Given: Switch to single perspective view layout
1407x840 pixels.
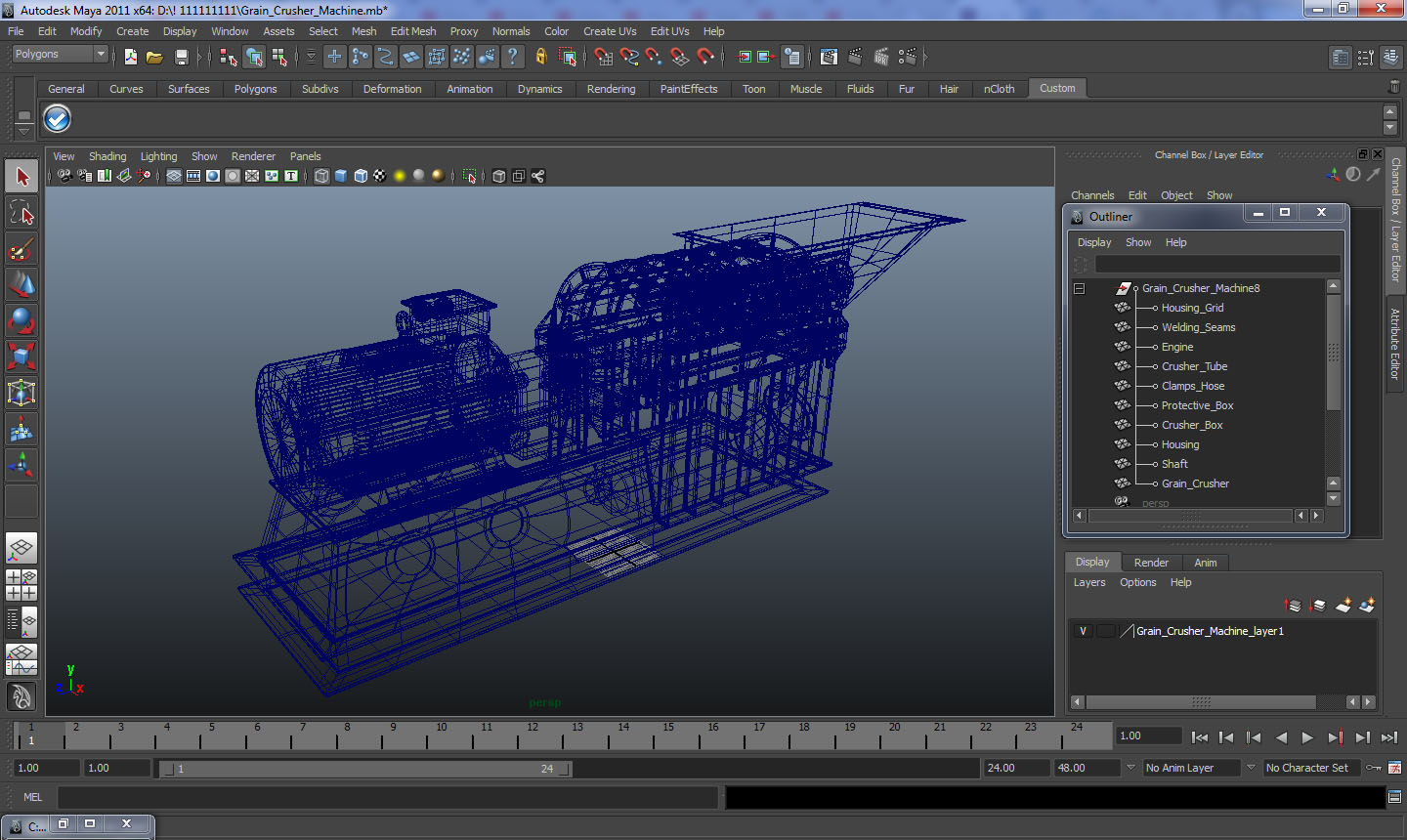Looking at the screenshot, I should pos(21,548).
